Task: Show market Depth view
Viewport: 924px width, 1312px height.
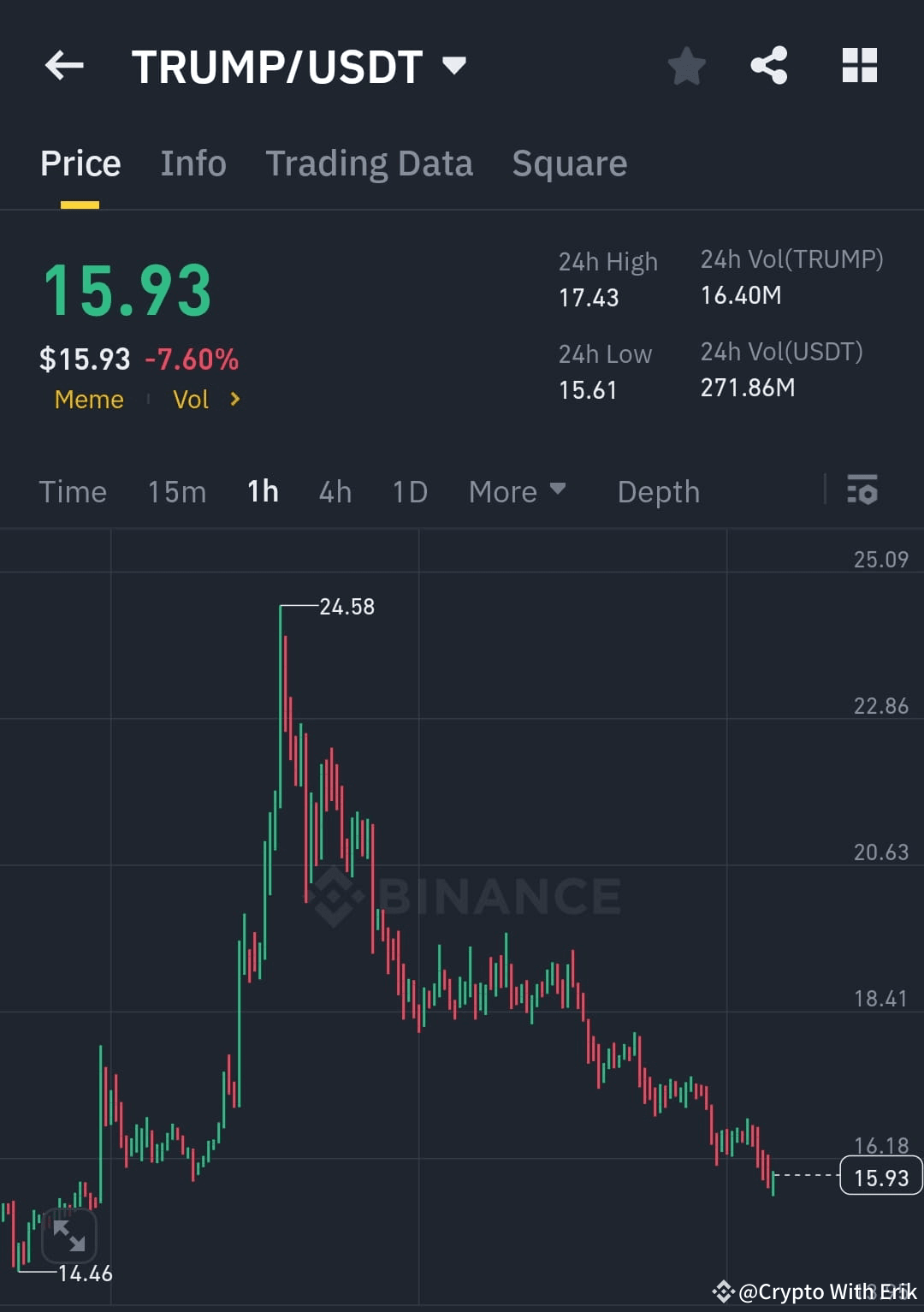Action: [658, 491]
